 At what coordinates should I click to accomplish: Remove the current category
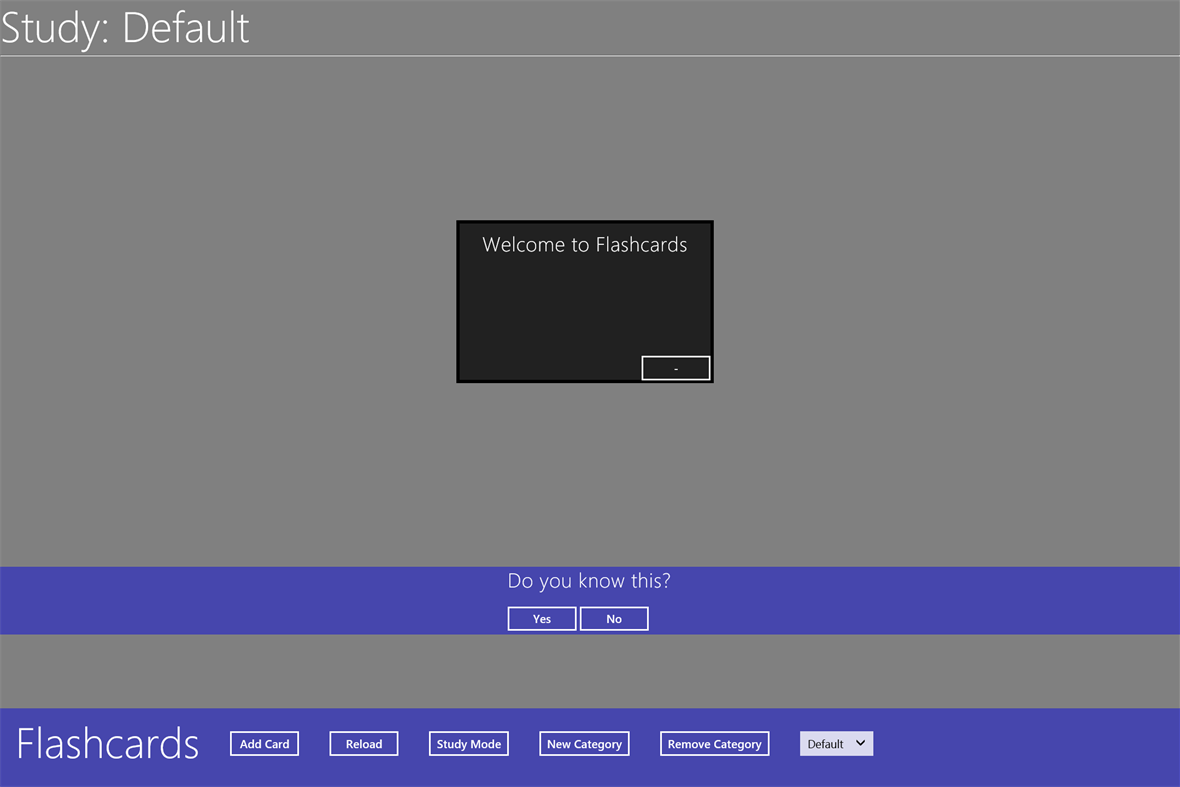(x=714, y=743)
